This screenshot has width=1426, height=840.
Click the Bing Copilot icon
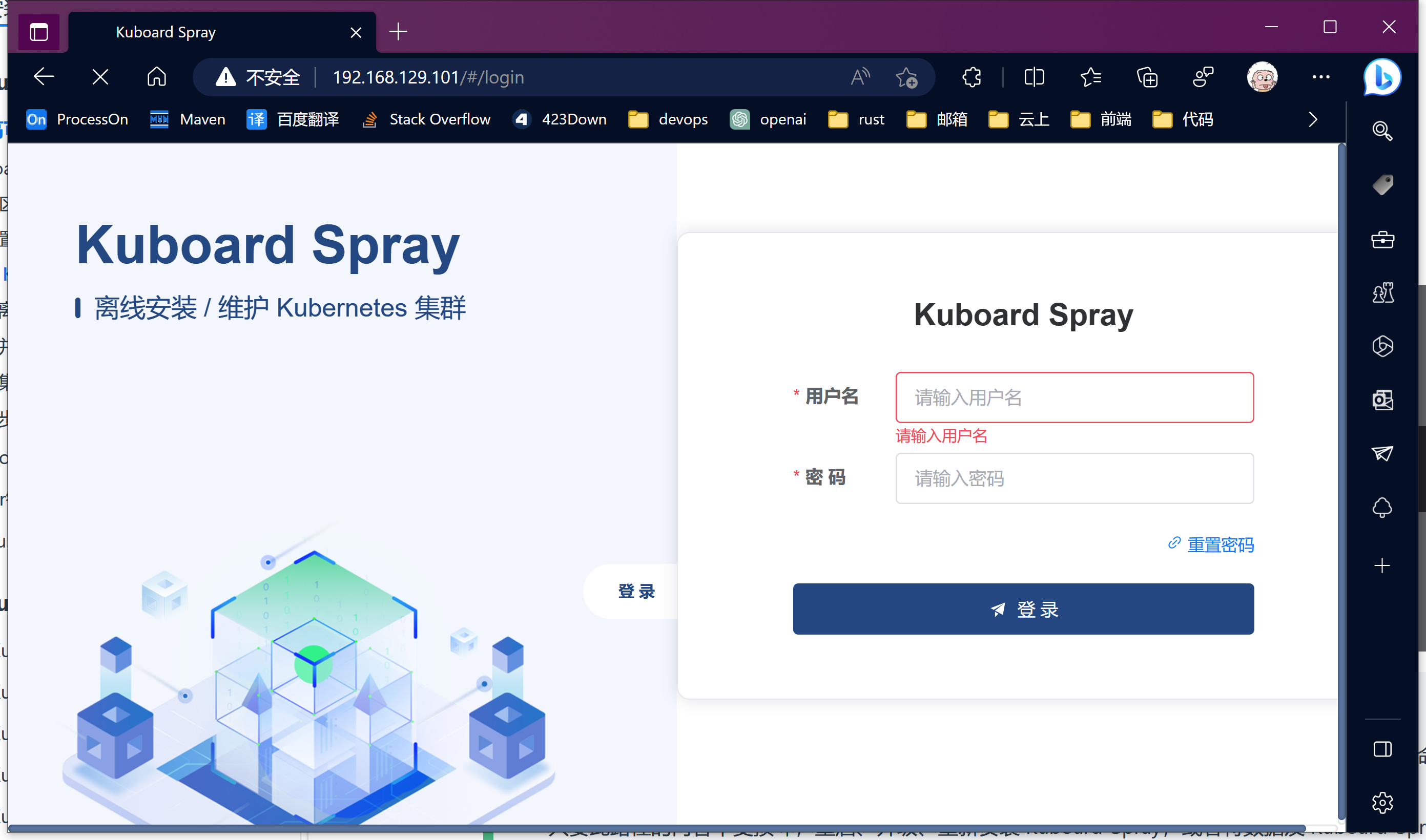[1382, 77]
